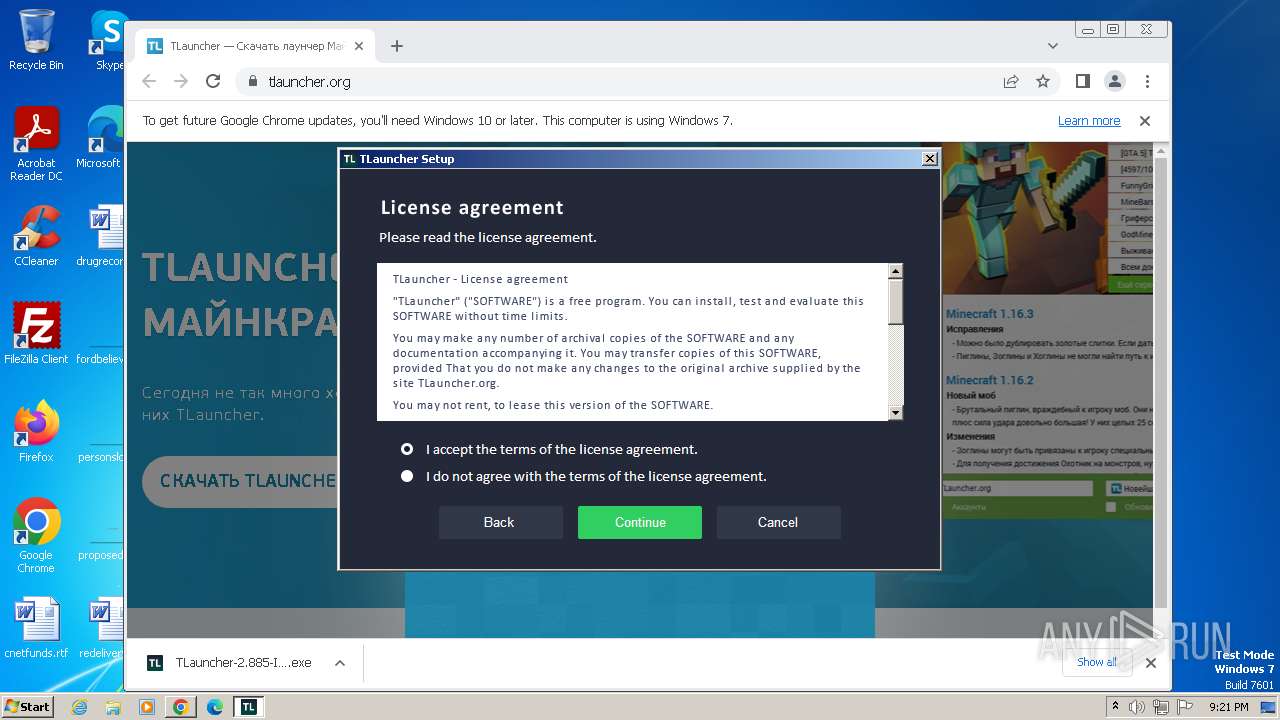
Task: Click the site lock icon in address bar
Action: 252,82
